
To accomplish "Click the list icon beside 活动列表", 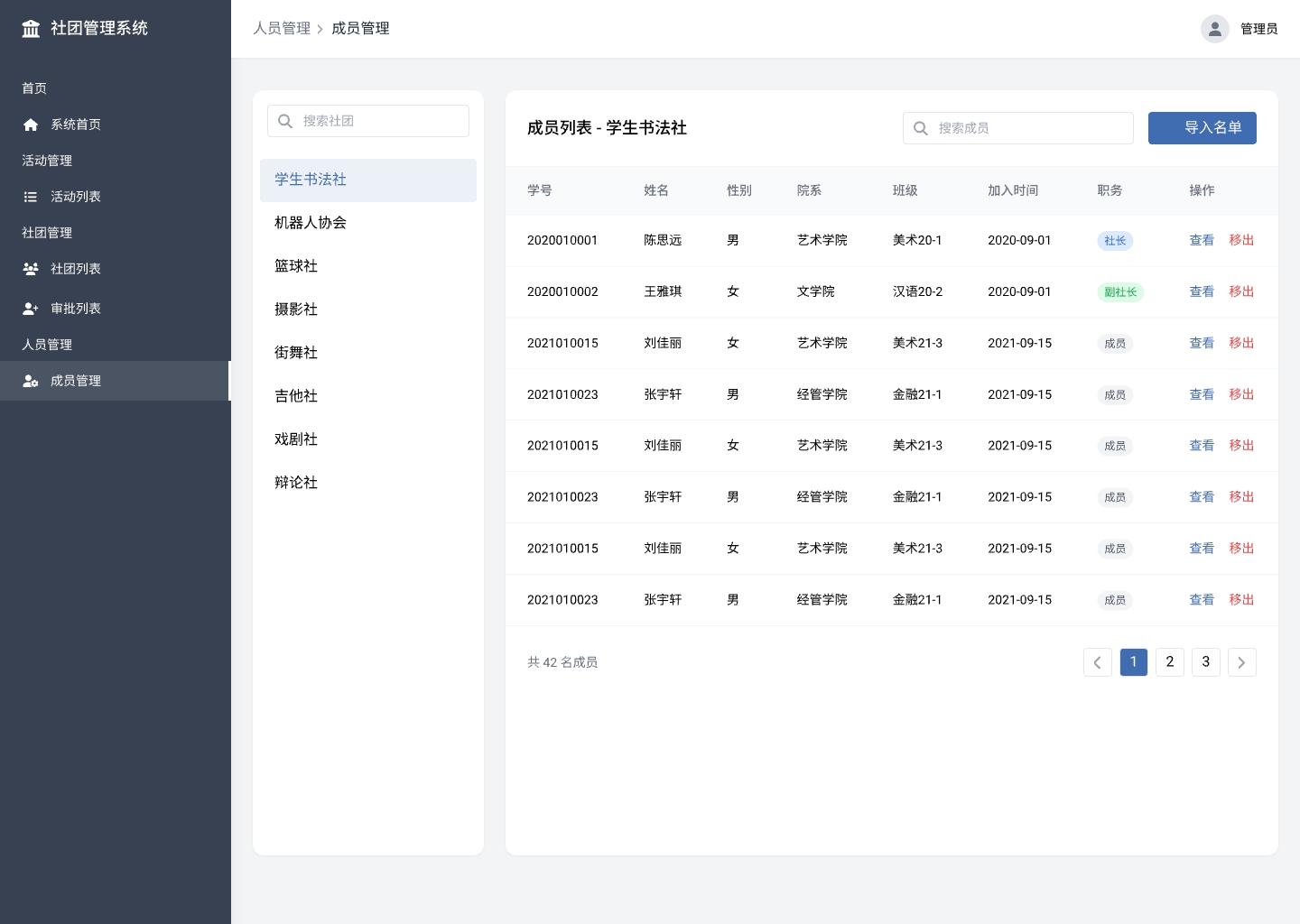I will point(31,197).
